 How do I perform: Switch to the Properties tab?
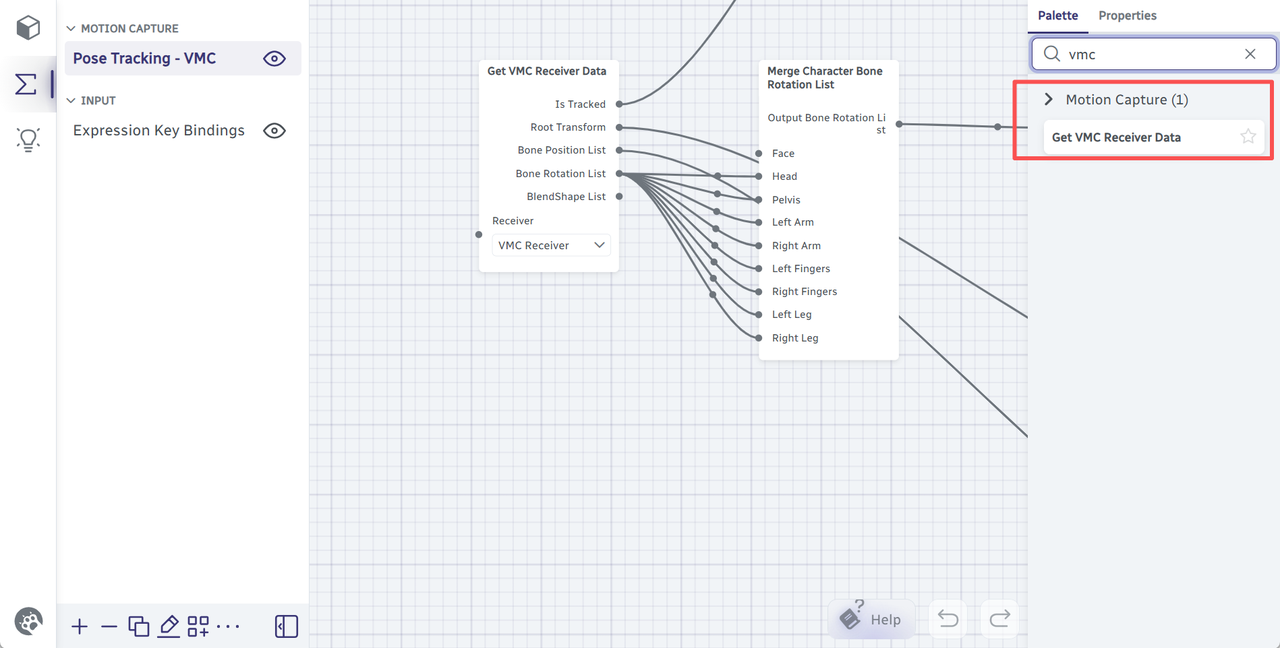[x=1127, y=16]
